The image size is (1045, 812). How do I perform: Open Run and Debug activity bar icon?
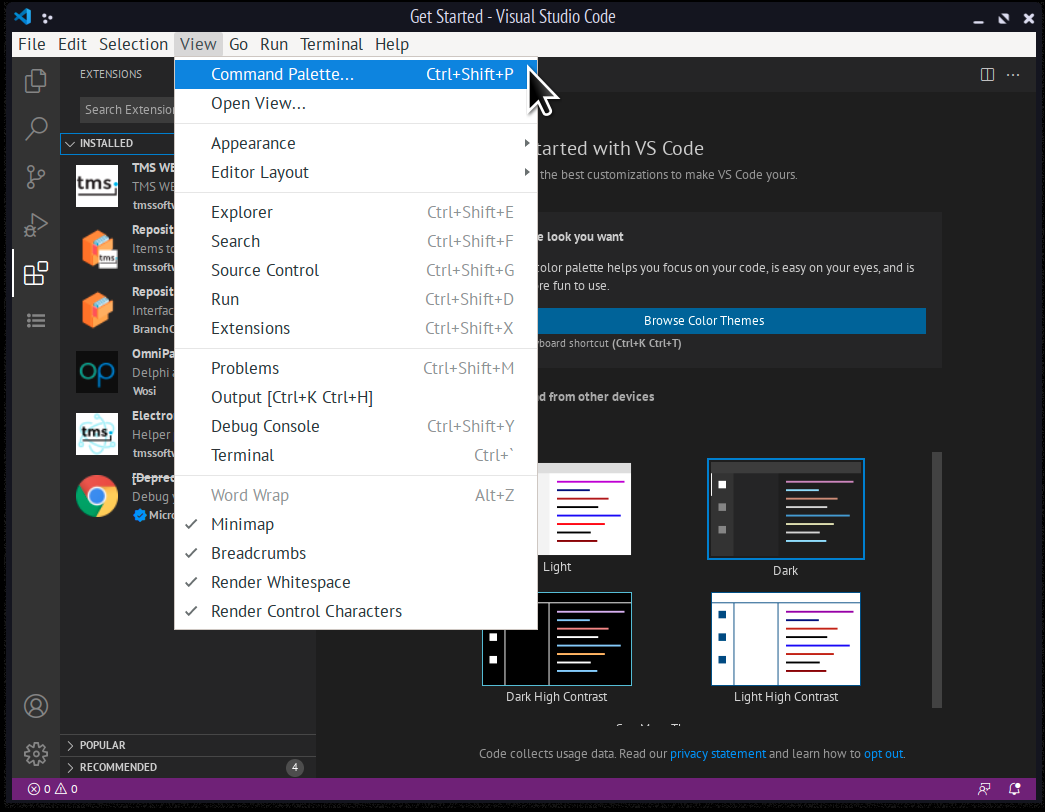pos(35,225)
